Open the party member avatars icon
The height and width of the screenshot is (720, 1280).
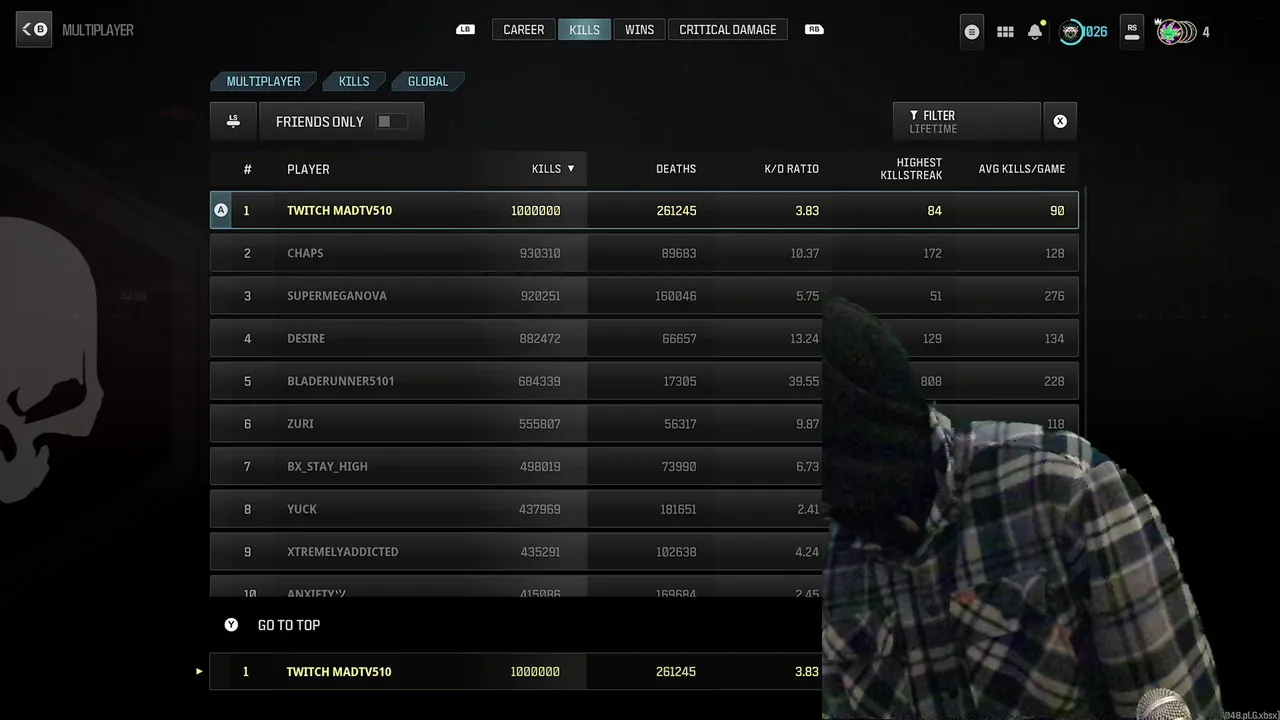[x=1176, y=32]
